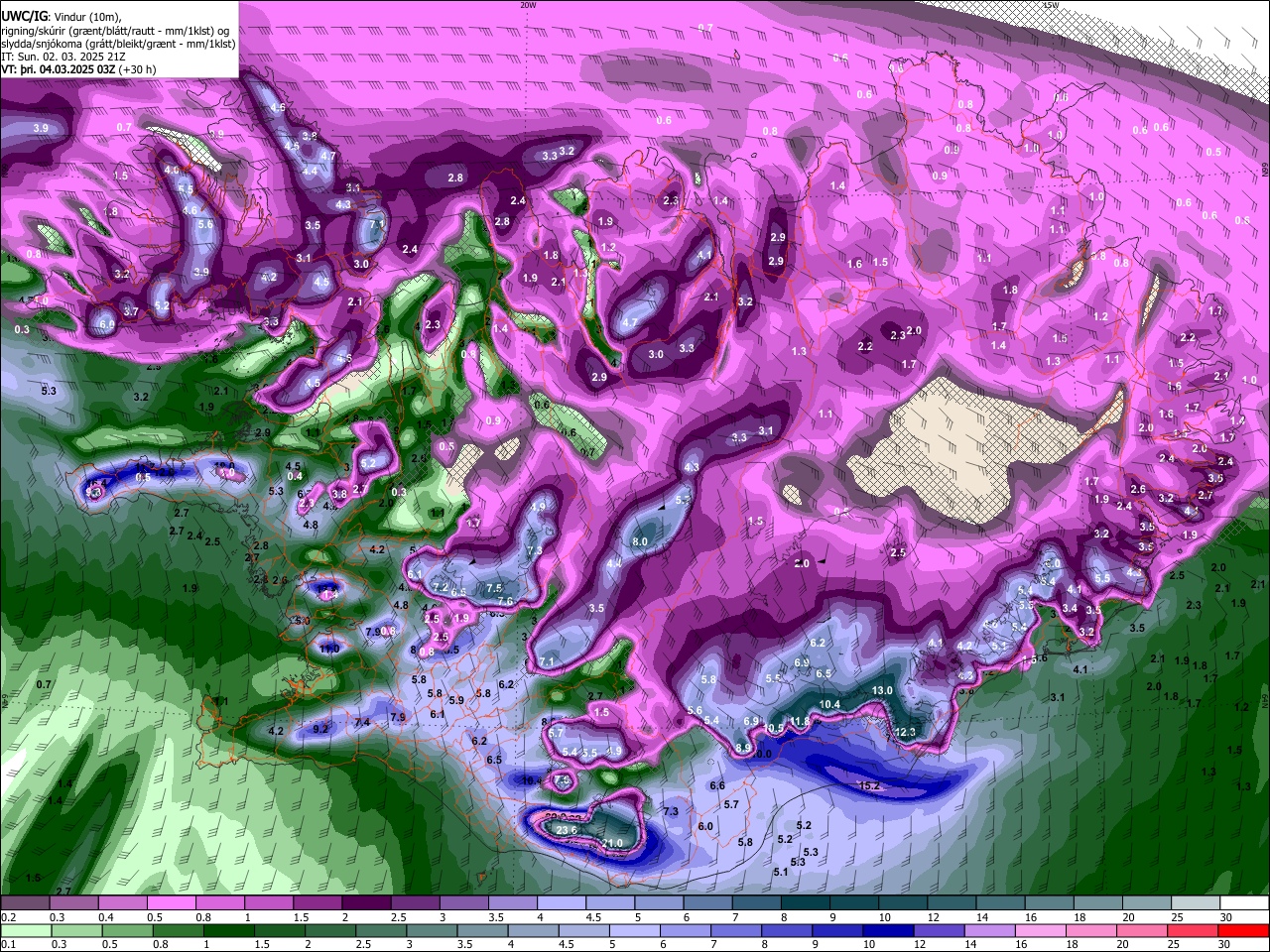Click the 10.4 precipitation value on the map
This screenshot has width=1270, height=952.
(829, 705)
